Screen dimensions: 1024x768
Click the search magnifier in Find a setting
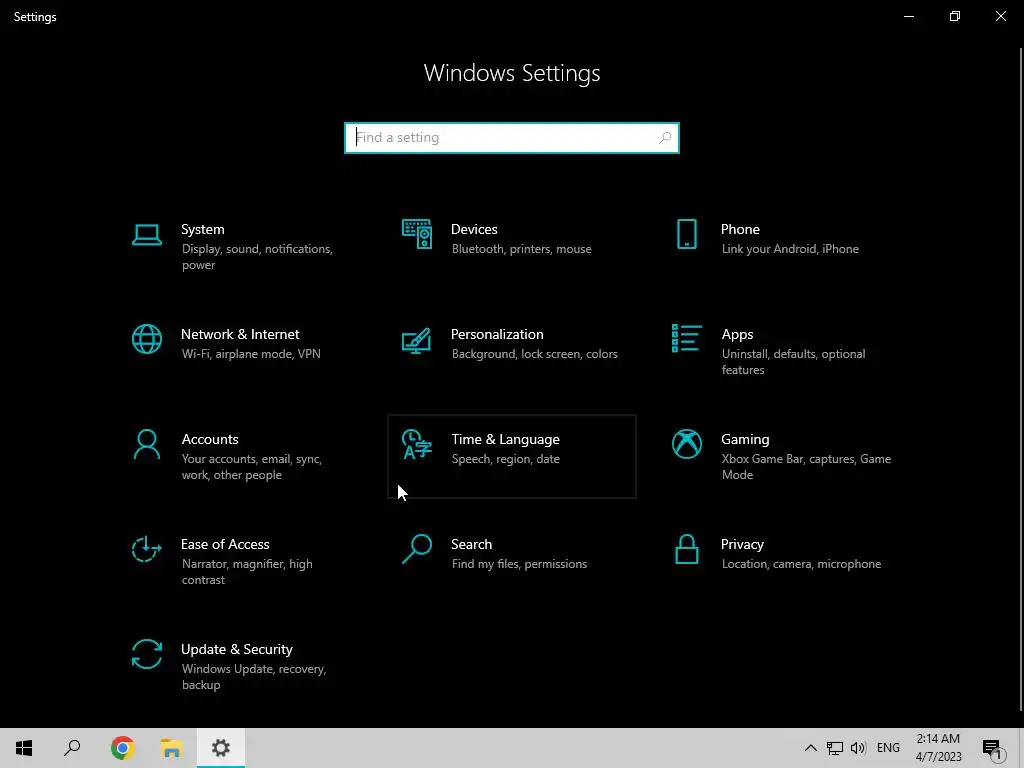coord(665,138)
